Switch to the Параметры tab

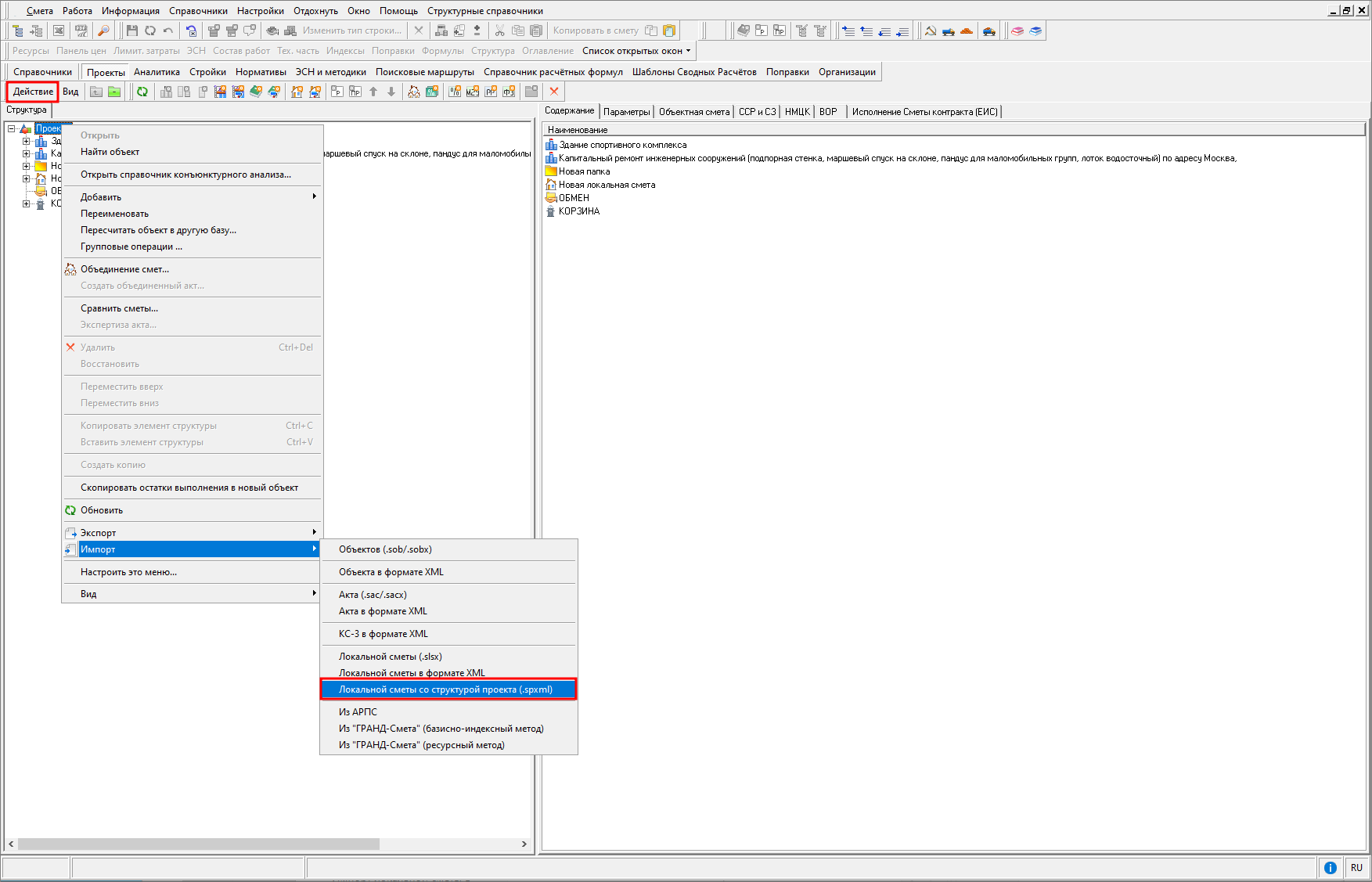pyautogui.click(x=626, y=112)
